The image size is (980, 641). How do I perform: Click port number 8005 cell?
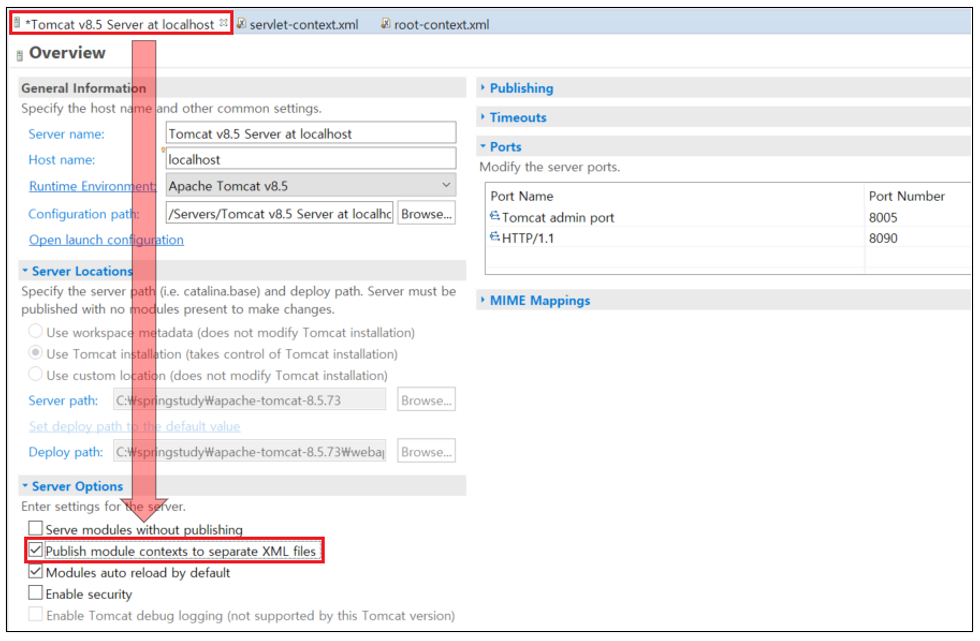[883, 217]
